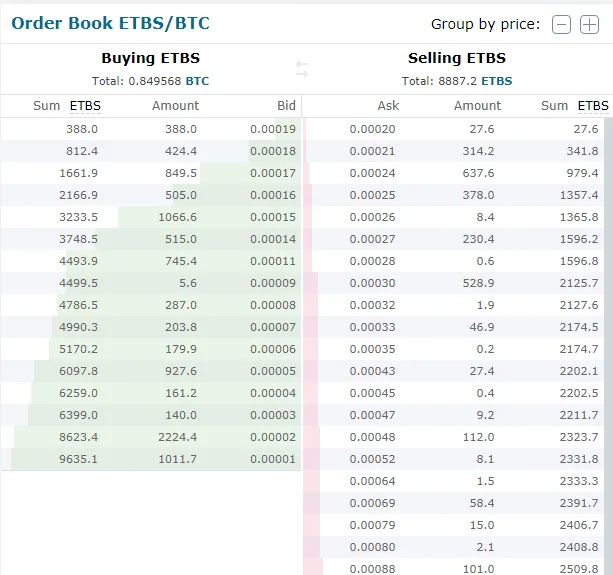Image resolution: width=613 pixels, height=575 pixels.
Task: Select the bid price 0.00017
Action: [x=273, y=173]
